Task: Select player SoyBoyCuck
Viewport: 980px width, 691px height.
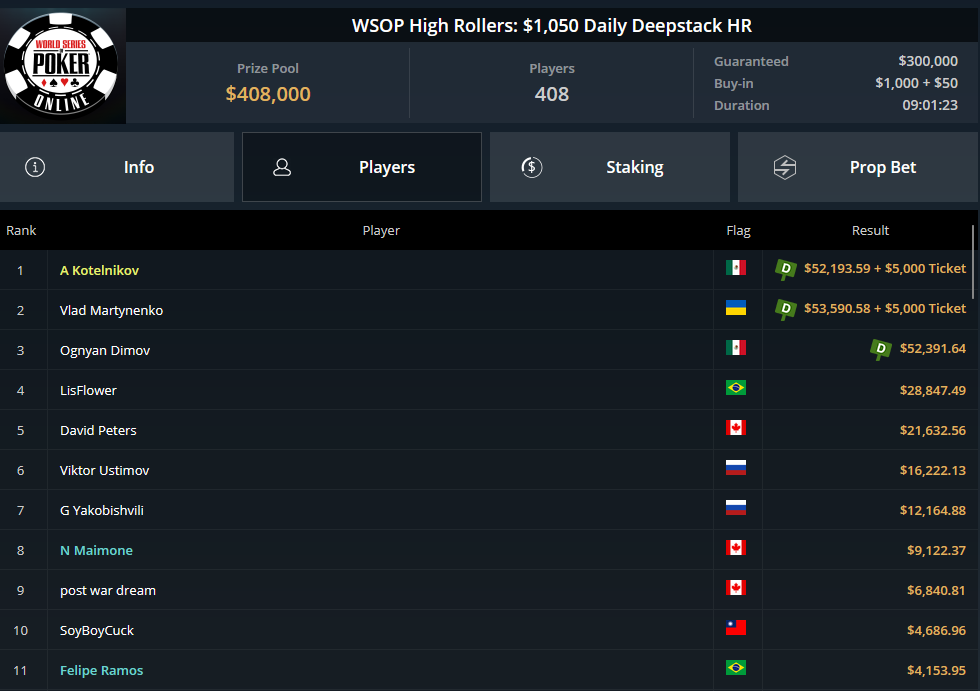Action: [97, 630]
